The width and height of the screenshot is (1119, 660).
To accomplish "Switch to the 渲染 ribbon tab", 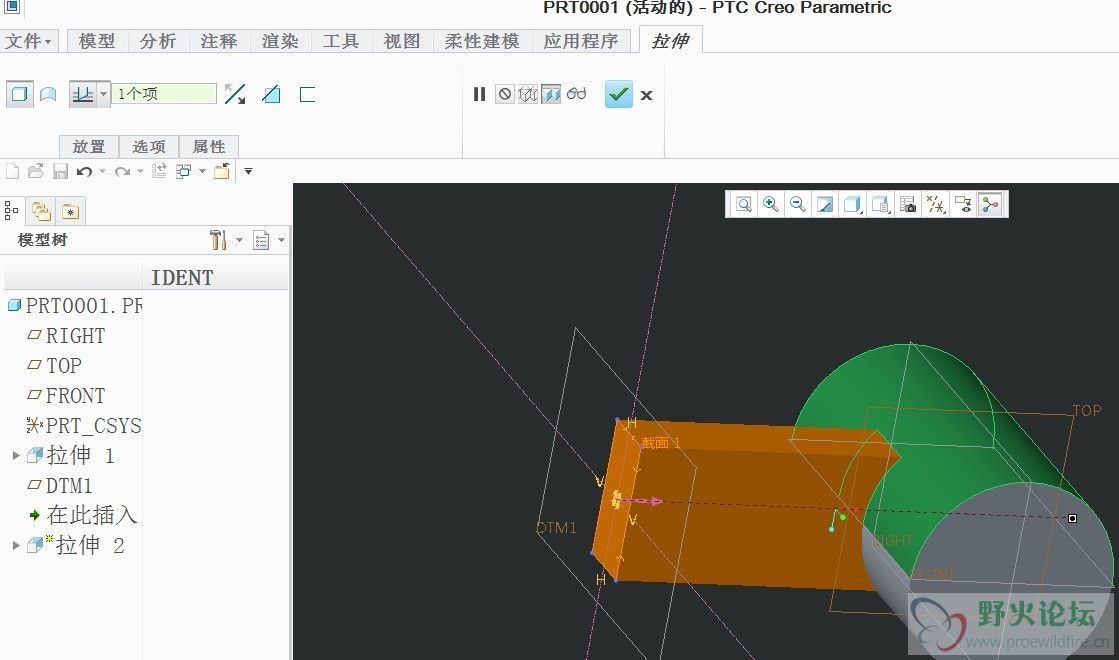I will pos(280,41).
